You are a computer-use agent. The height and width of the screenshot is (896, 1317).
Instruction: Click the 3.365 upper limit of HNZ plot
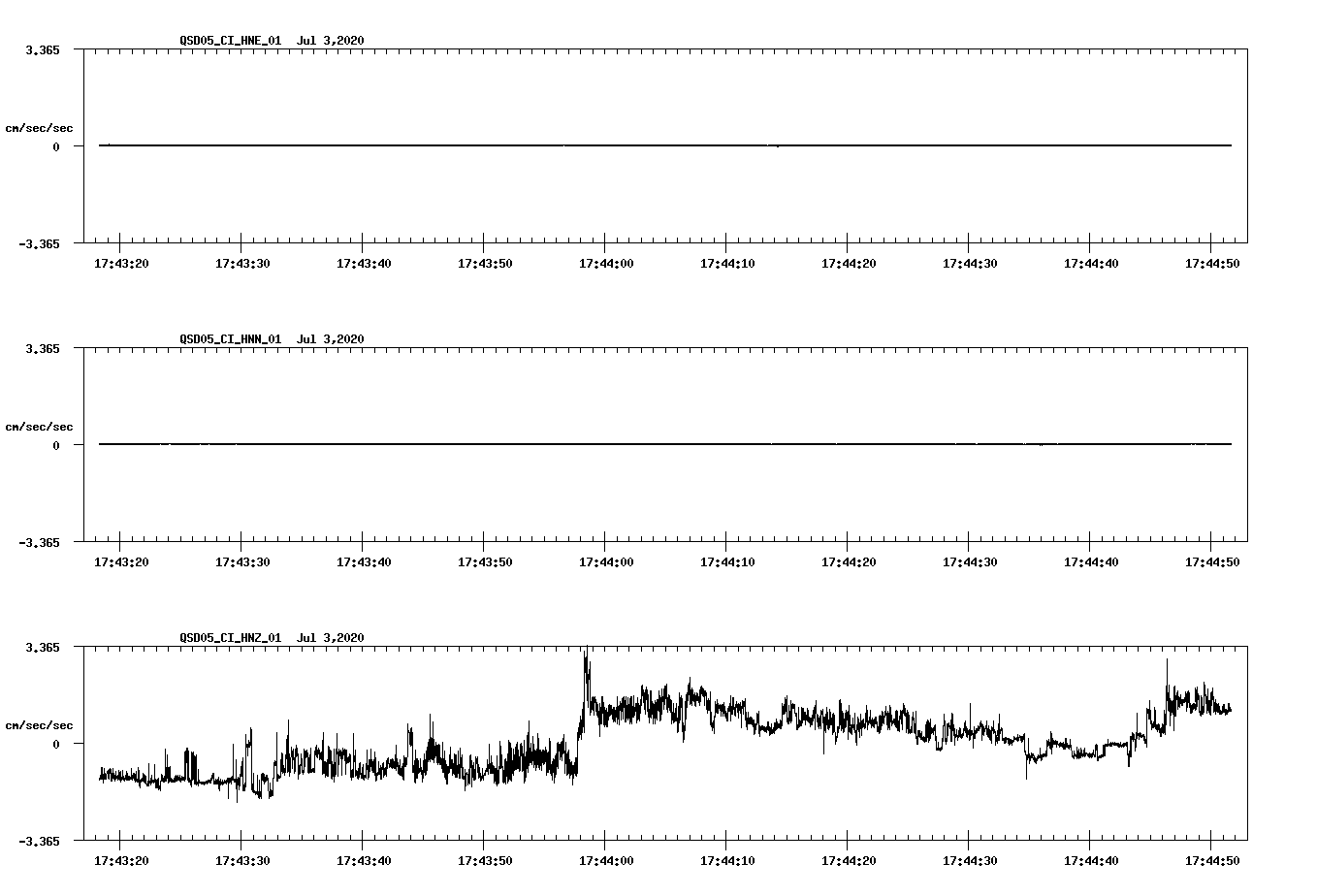[x=43, y=647]
